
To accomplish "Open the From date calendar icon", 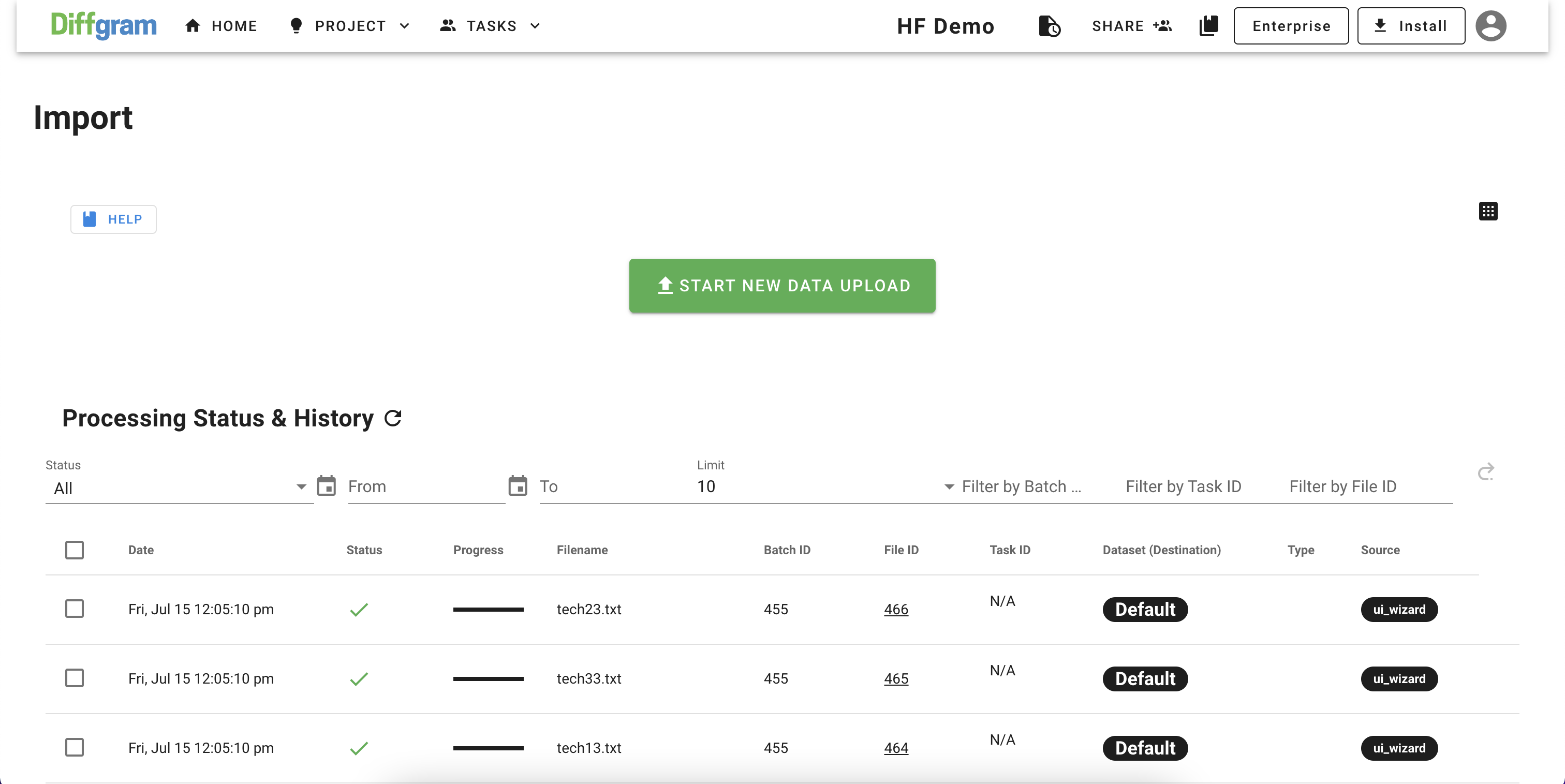I will 326,486.
